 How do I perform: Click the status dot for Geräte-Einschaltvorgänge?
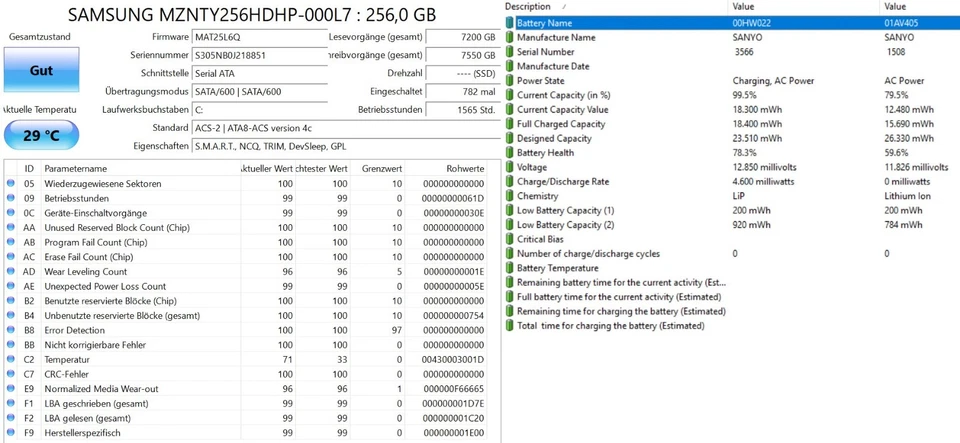[x=10, y=213]
